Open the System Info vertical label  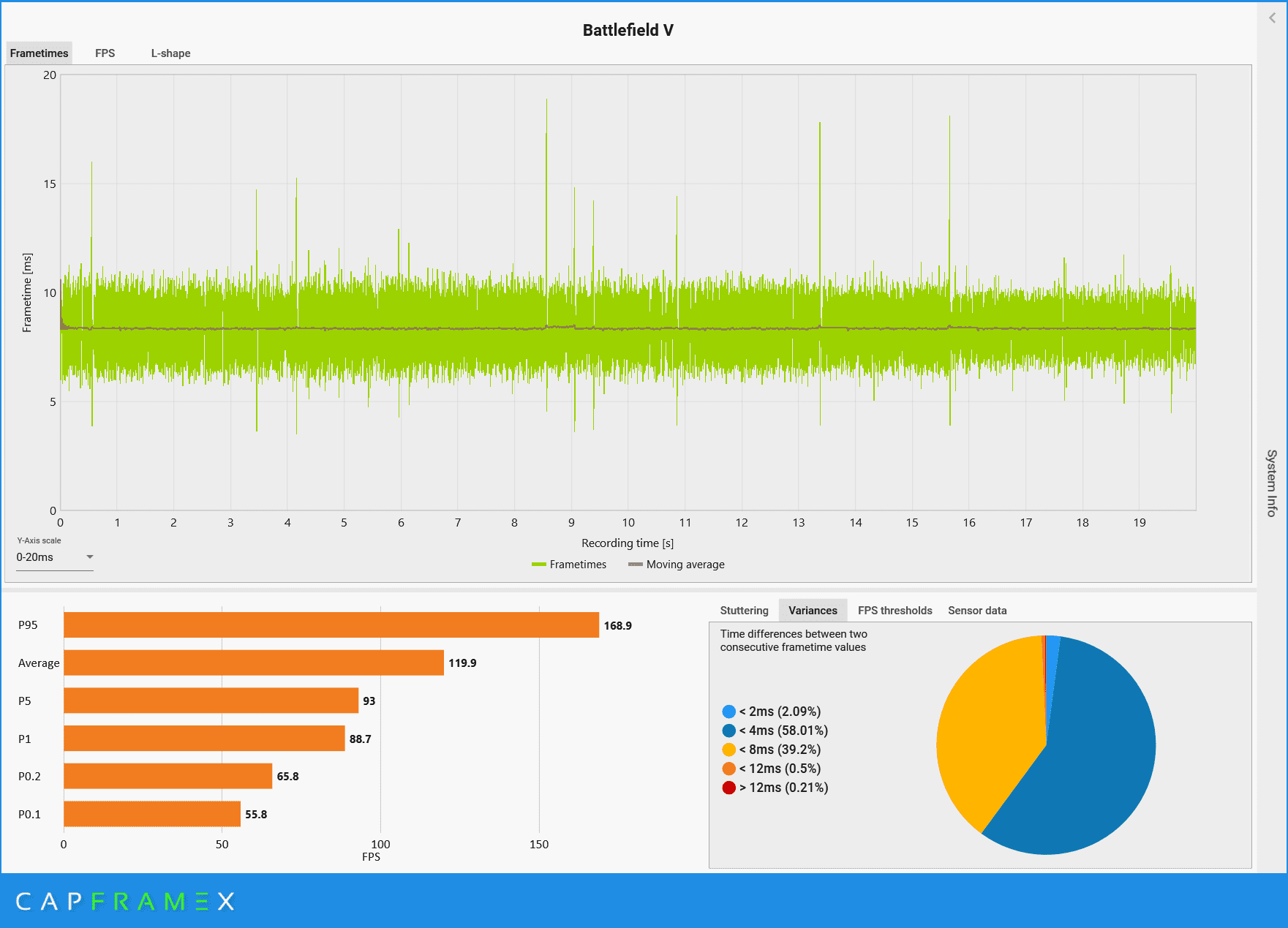coord(1272,483)
